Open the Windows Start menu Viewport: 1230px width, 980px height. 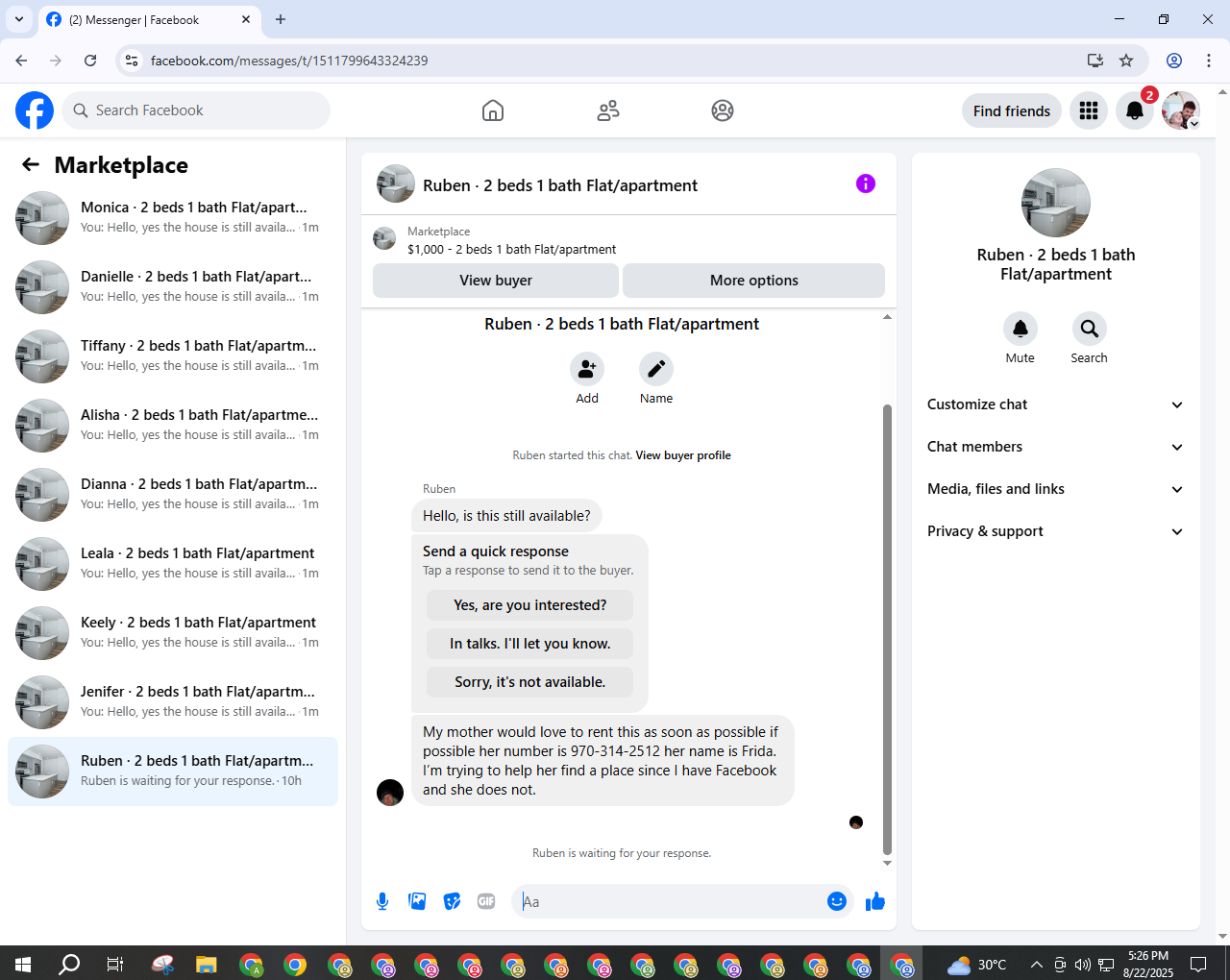coord(23,964)
